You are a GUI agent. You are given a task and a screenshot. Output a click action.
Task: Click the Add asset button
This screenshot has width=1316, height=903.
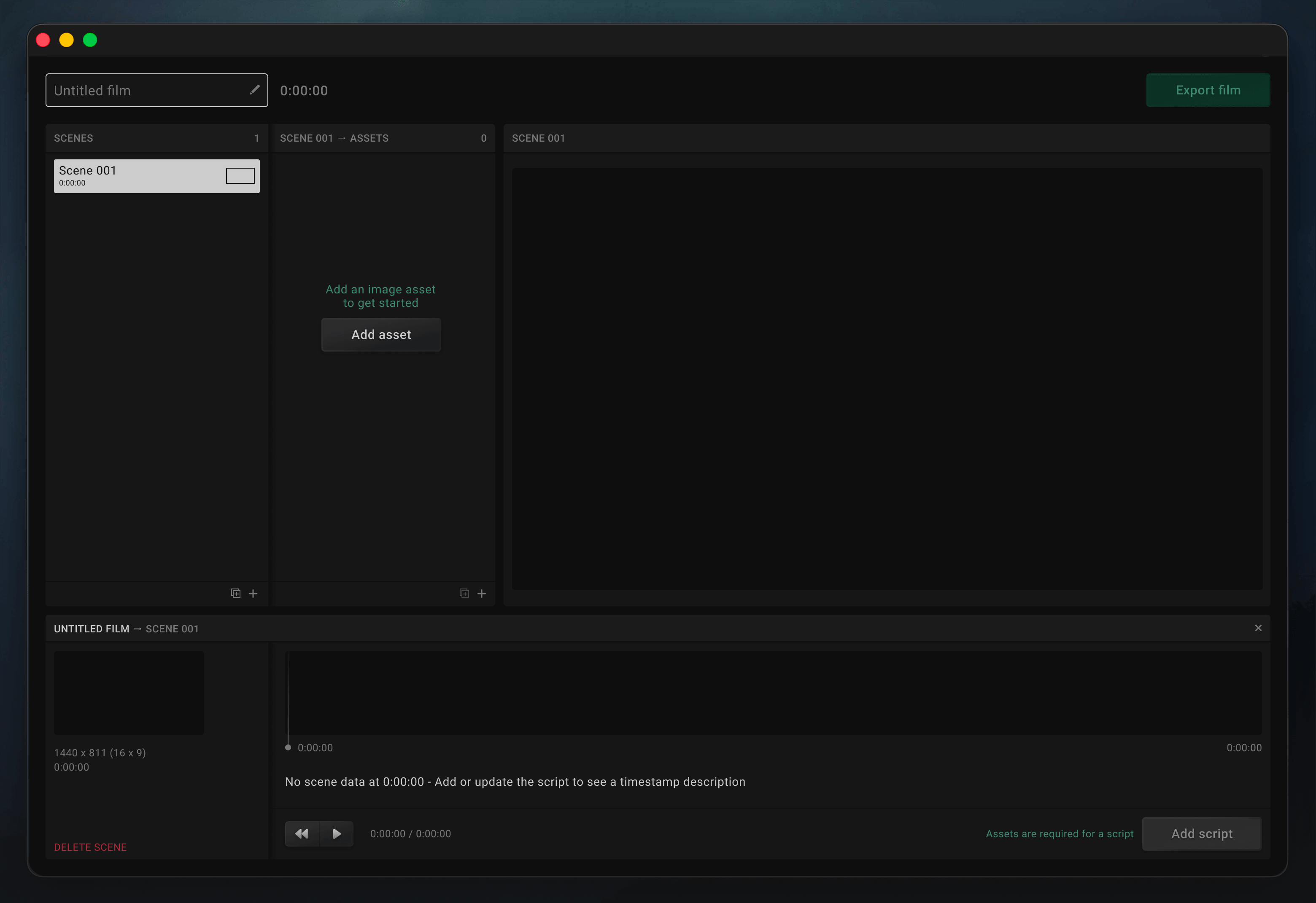(381, 334)
